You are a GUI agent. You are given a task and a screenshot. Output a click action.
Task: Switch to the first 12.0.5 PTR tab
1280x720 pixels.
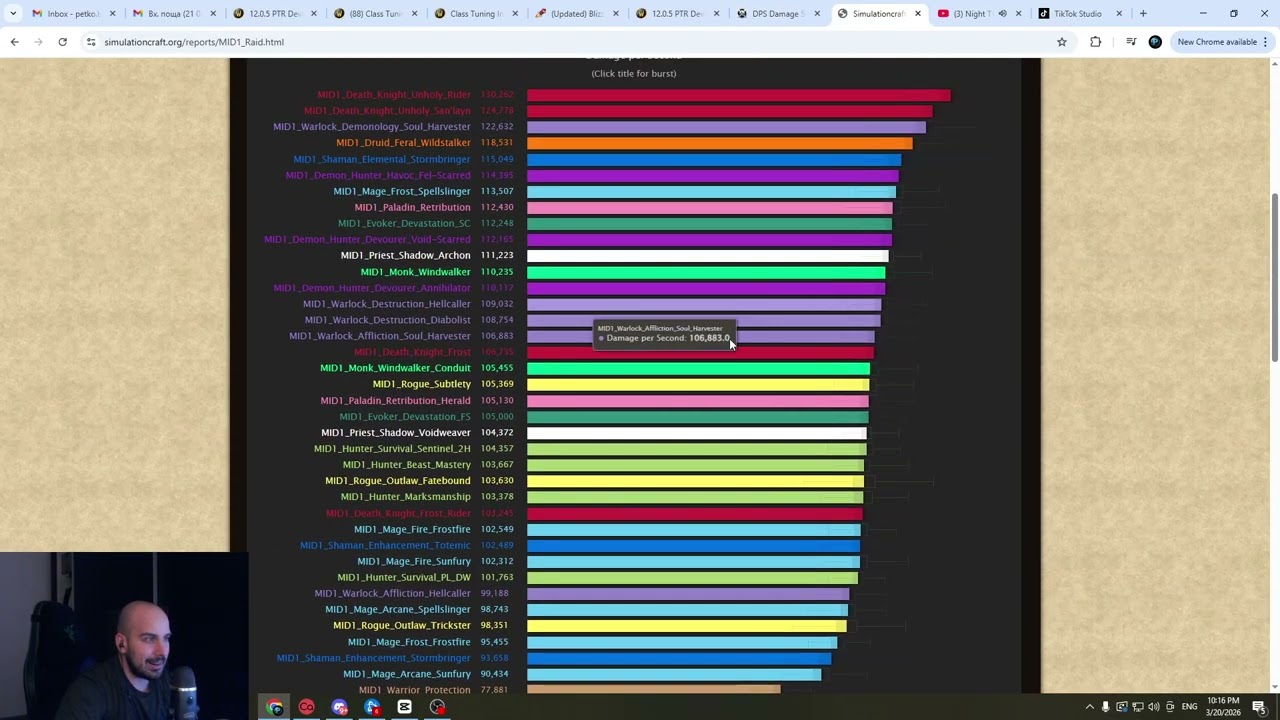(273, 14)
